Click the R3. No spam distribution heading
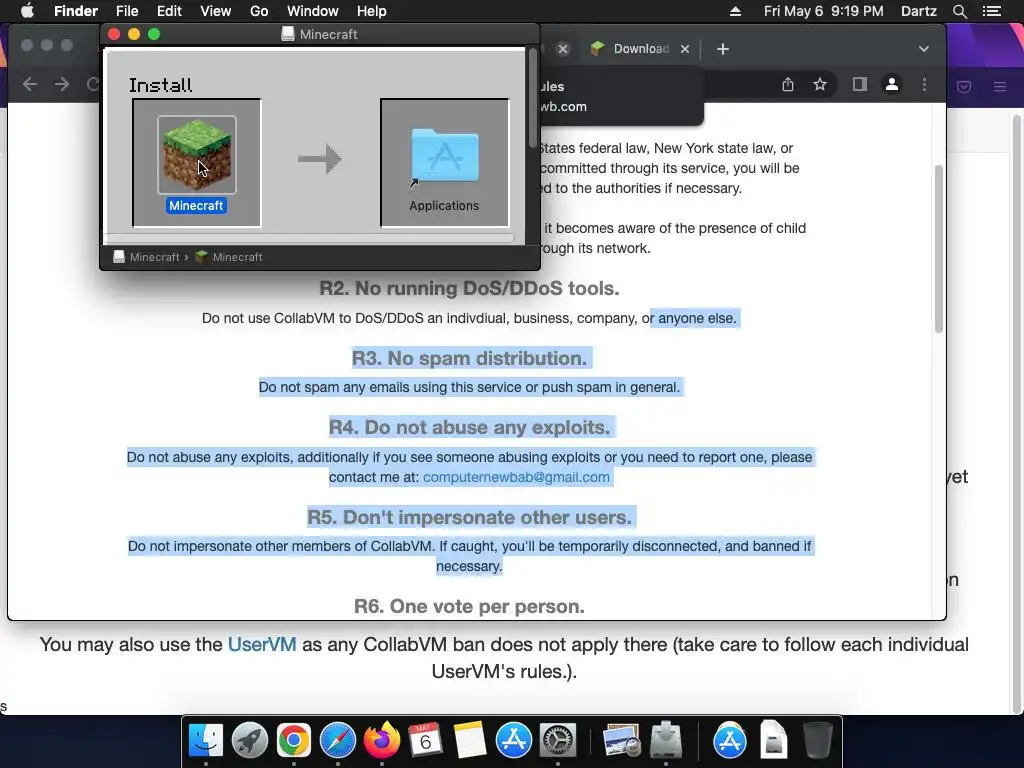The width and height of the screenshot is (1024, 768). (469, 358)
